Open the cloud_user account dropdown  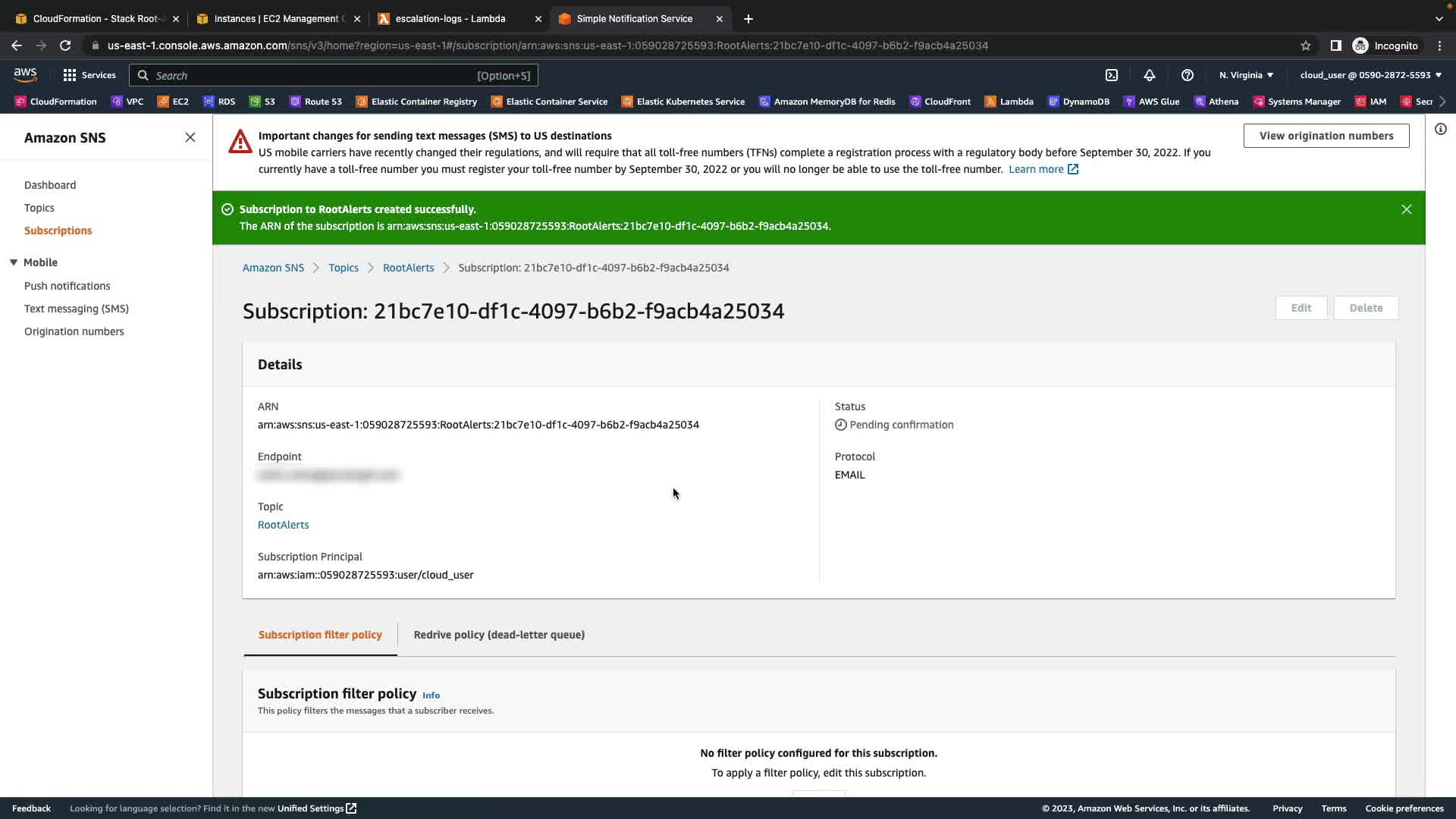pos(1370,75)
